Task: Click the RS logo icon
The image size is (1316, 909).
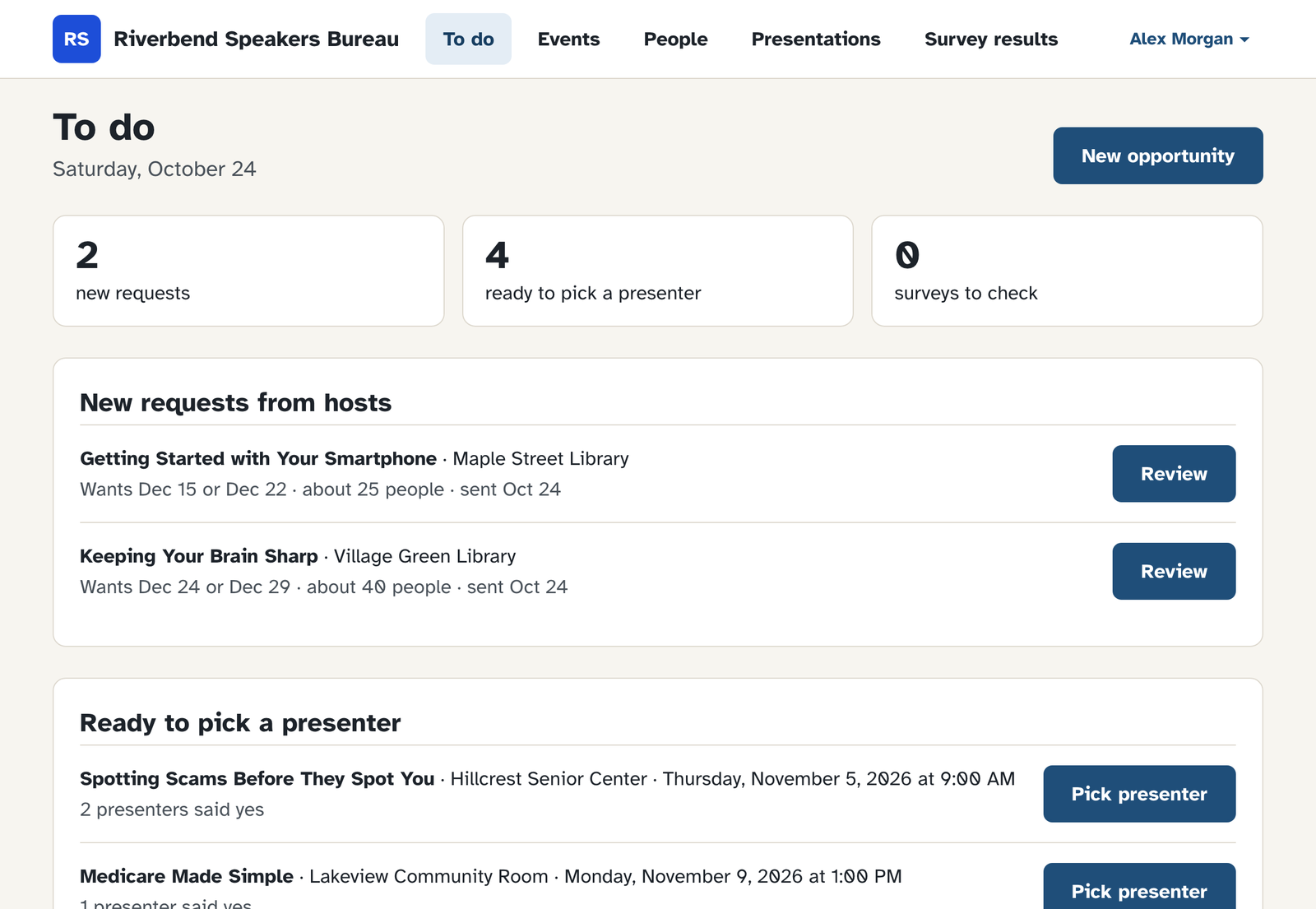Action: [x=76, y=39]
